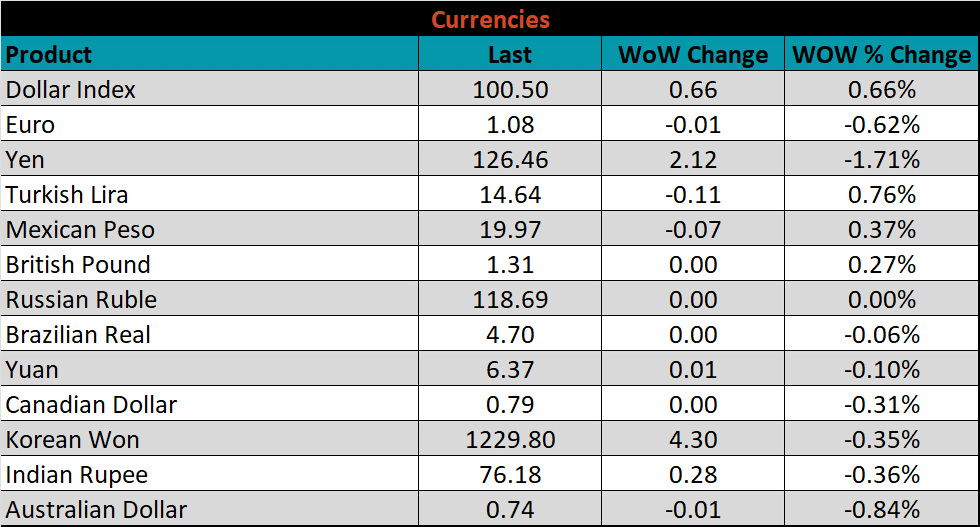Click the Last column header
This screenshot has height=527, width=980.
[510, 55]
